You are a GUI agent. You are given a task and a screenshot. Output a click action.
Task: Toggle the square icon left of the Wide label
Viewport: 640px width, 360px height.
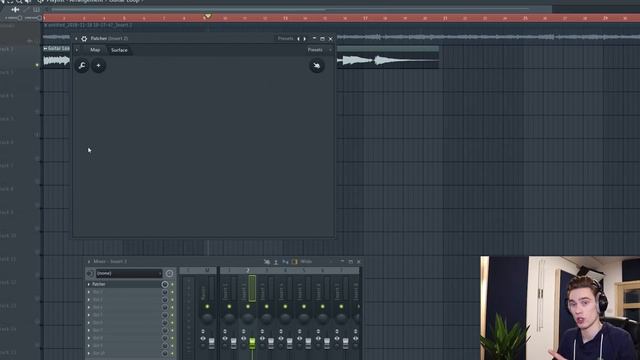295,262
